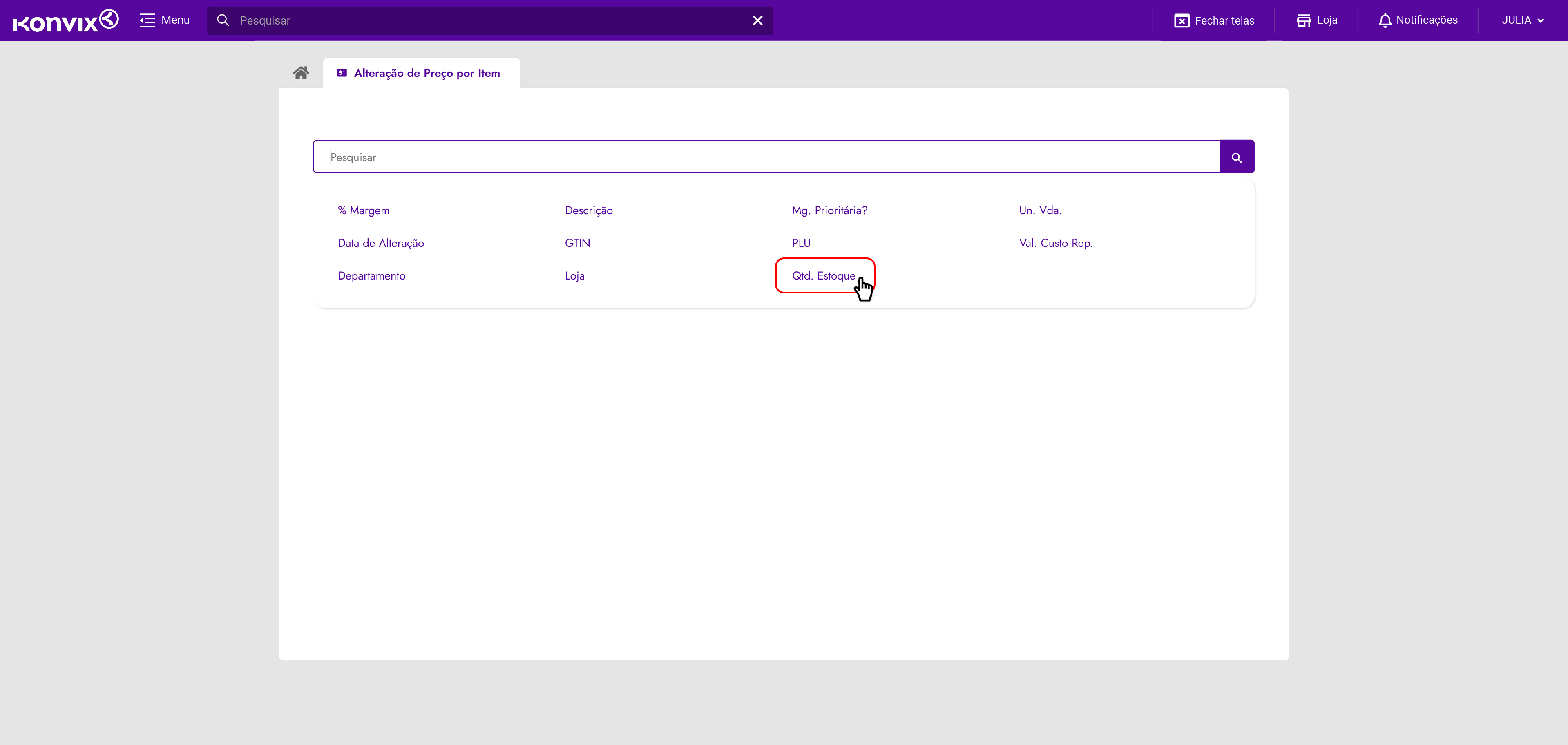Open the Loja store icon
This screenshot has height=745, width=1568.
[1303, 21]
